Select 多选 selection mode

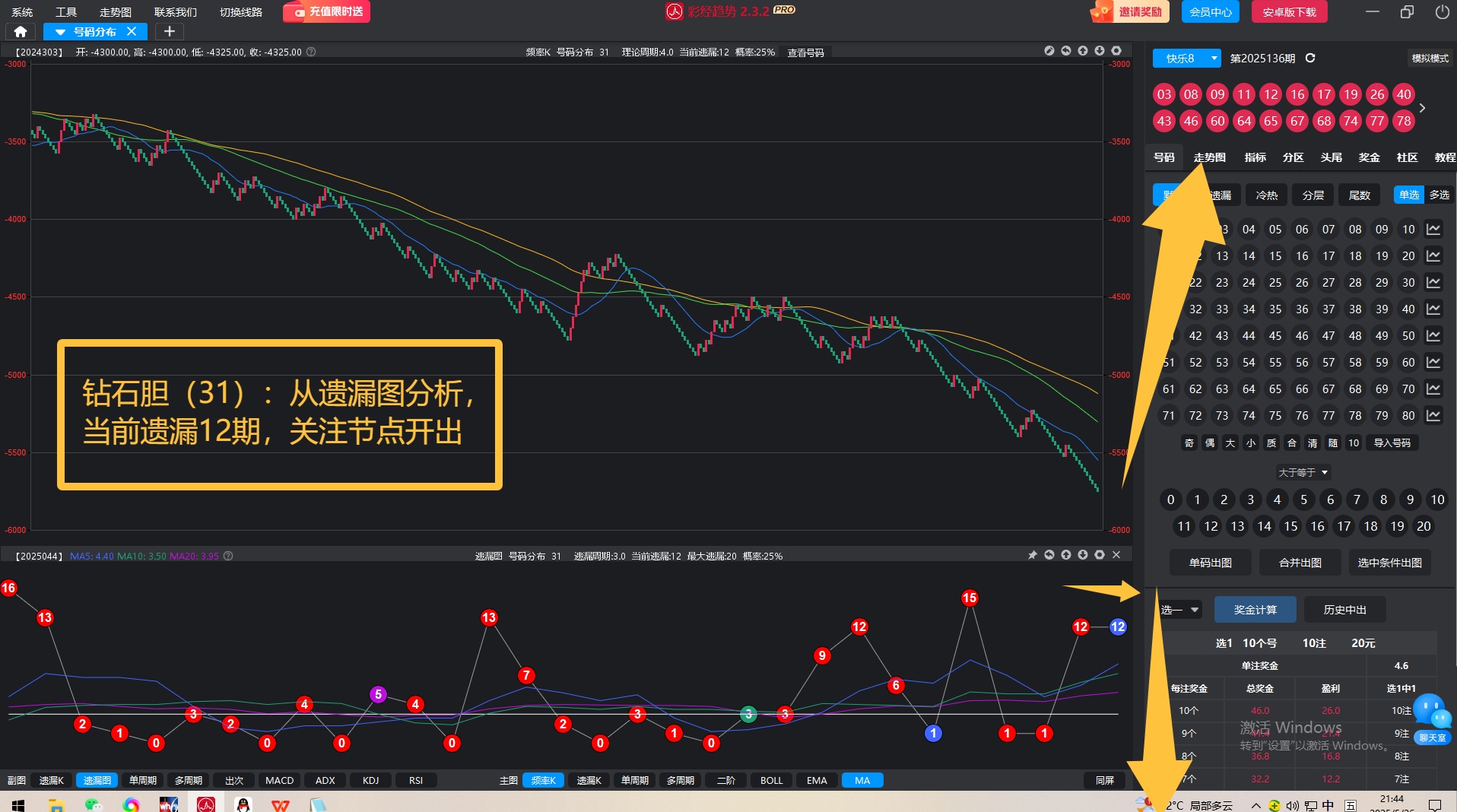click(1439, 195)
